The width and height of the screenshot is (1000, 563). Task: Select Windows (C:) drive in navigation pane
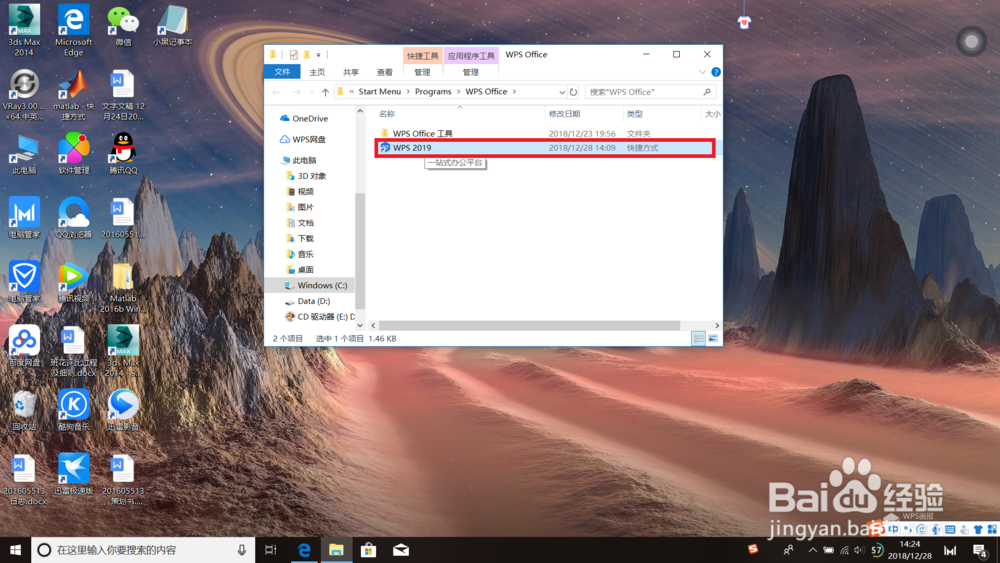(316, 286)
